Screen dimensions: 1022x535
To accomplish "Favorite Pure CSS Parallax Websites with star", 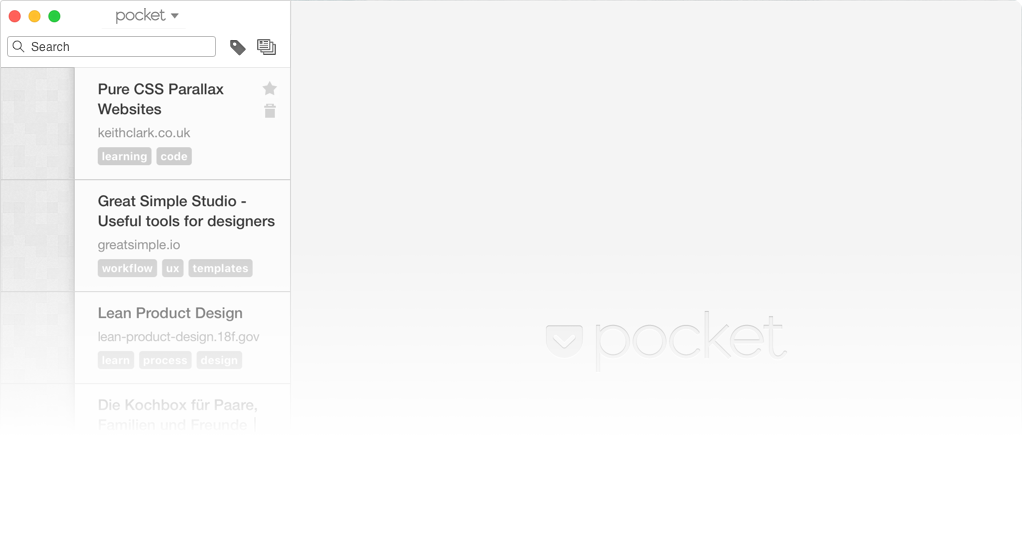I will tap(270, 88).
